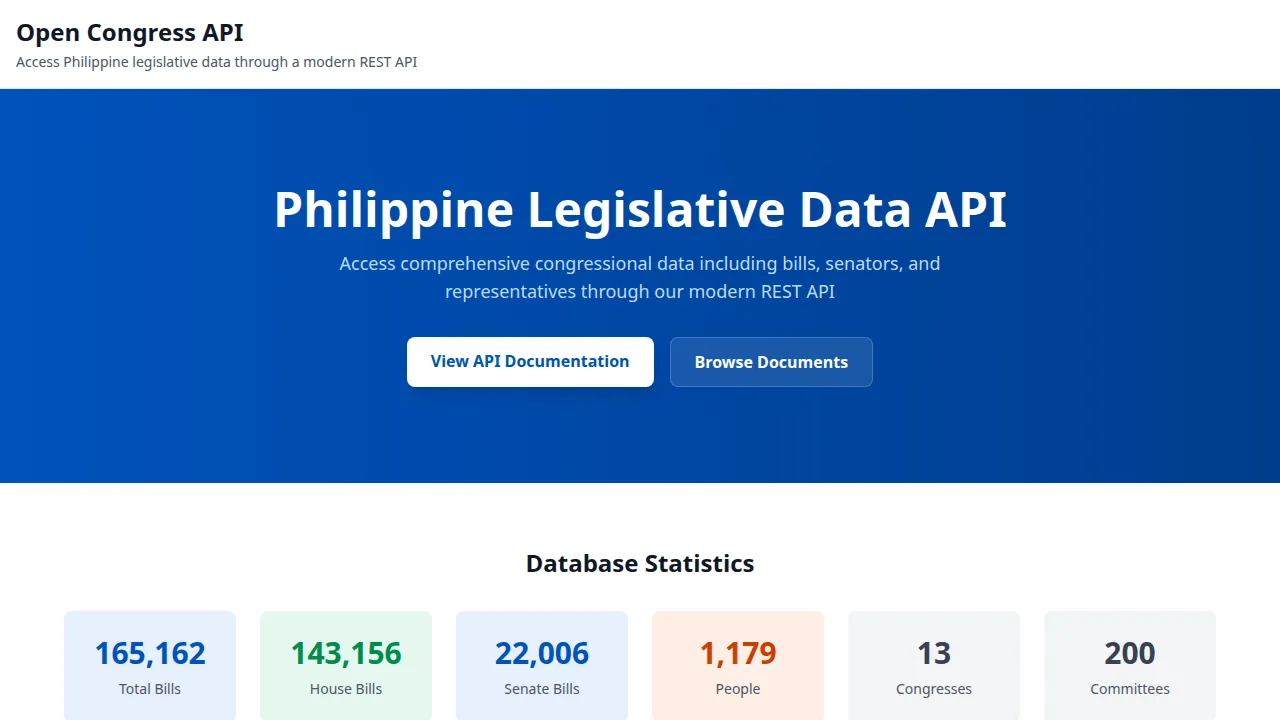The width and height of the screenshot is (1280, 720).
Task: Select the House Bills statistic card
Action: (346, 666)
